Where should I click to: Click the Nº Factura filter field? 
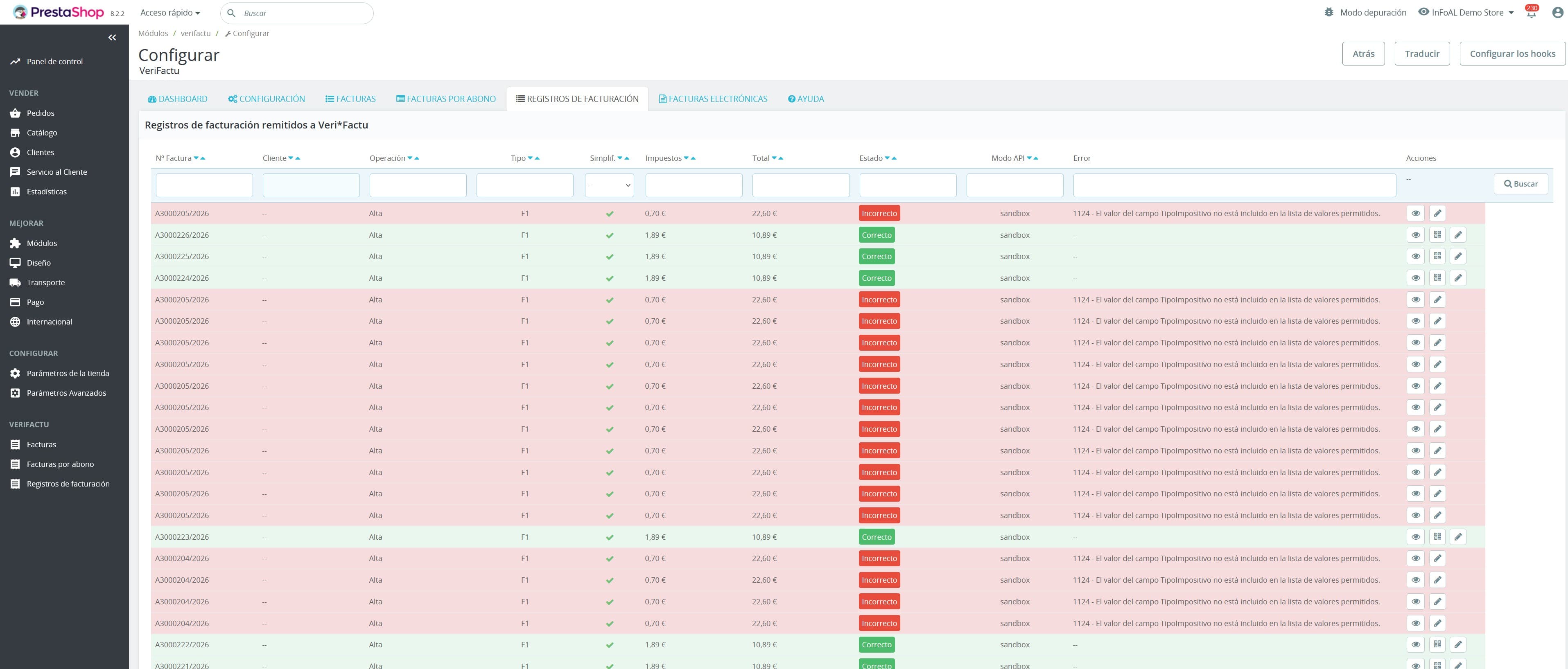tap(204, 185)
